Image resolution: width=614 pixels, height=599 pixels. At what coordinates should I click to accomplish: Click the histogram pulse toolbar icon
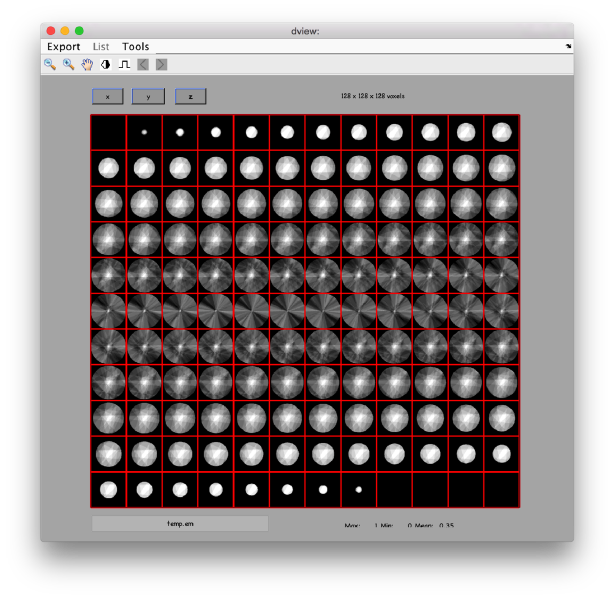coord(124,64)
